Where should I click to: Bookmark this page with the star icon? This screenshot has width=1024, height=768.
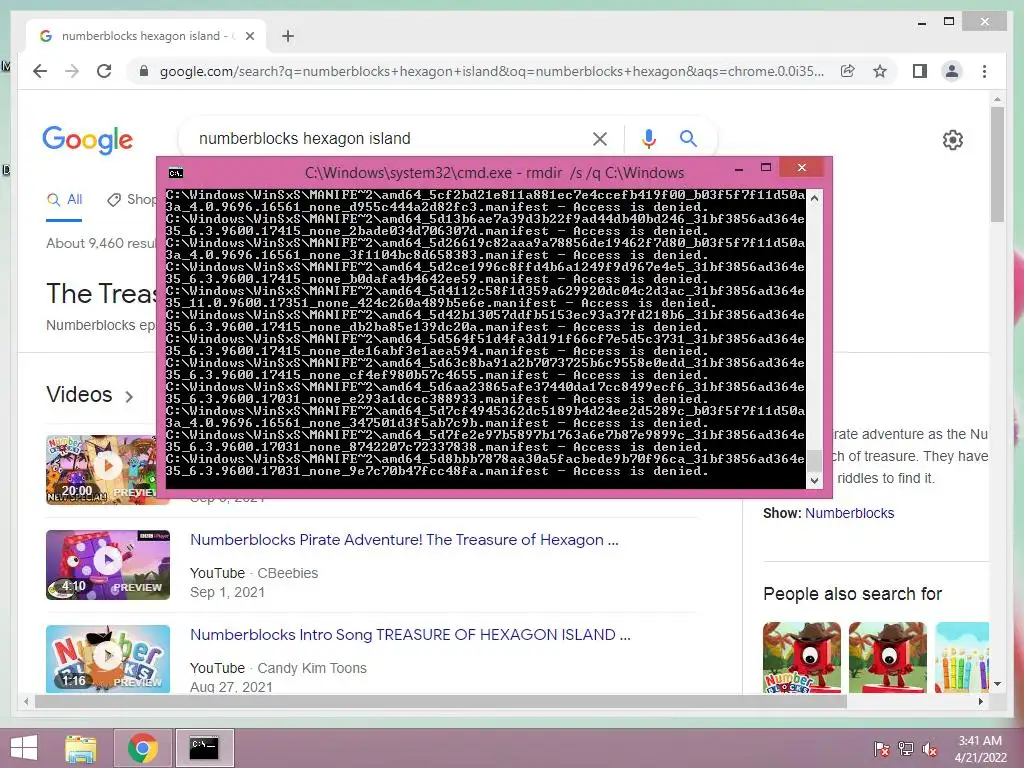(x=880, y=71)
